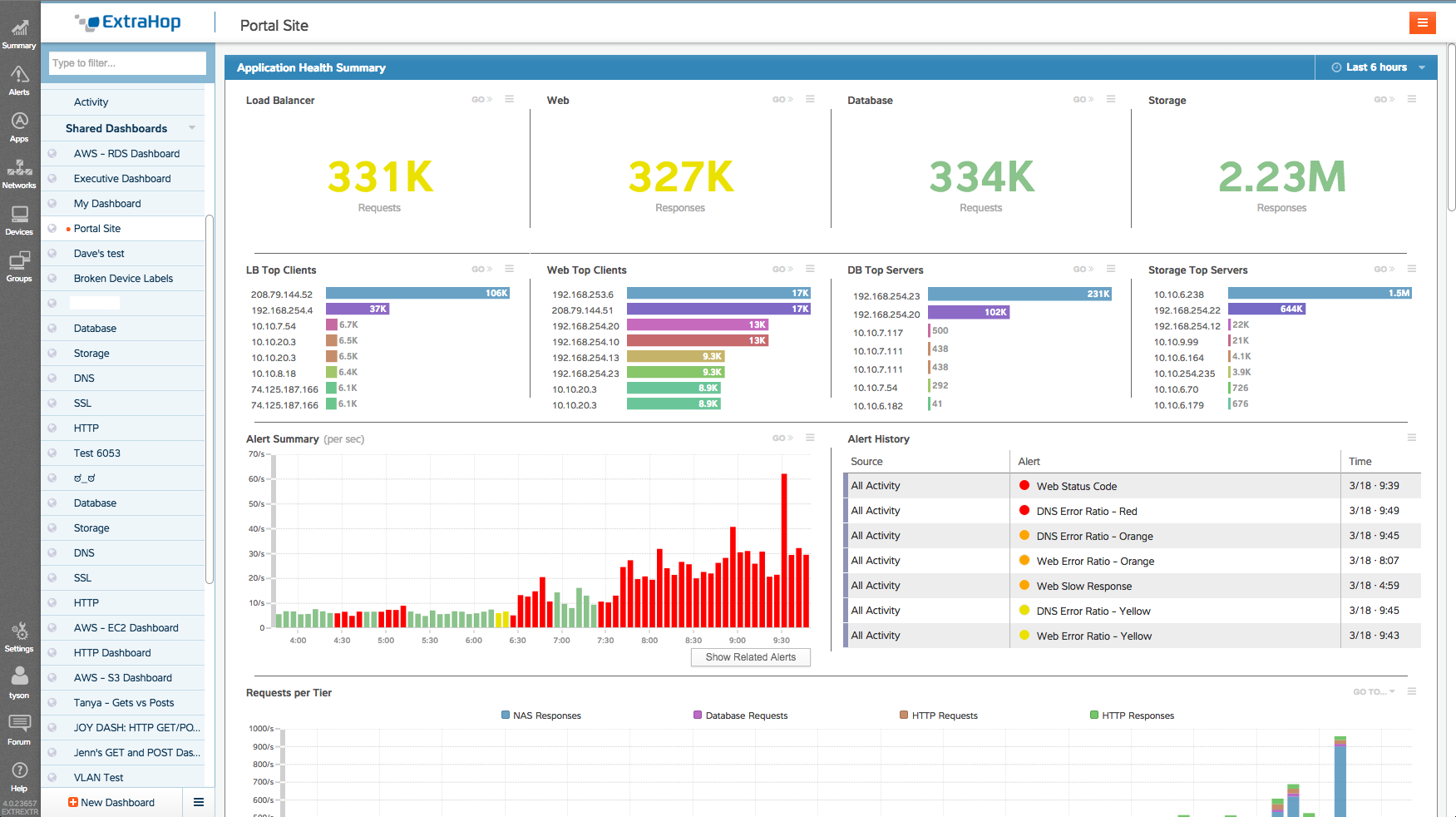
Task: Open the Apps sidebar icon
Action: click(19, 127)
